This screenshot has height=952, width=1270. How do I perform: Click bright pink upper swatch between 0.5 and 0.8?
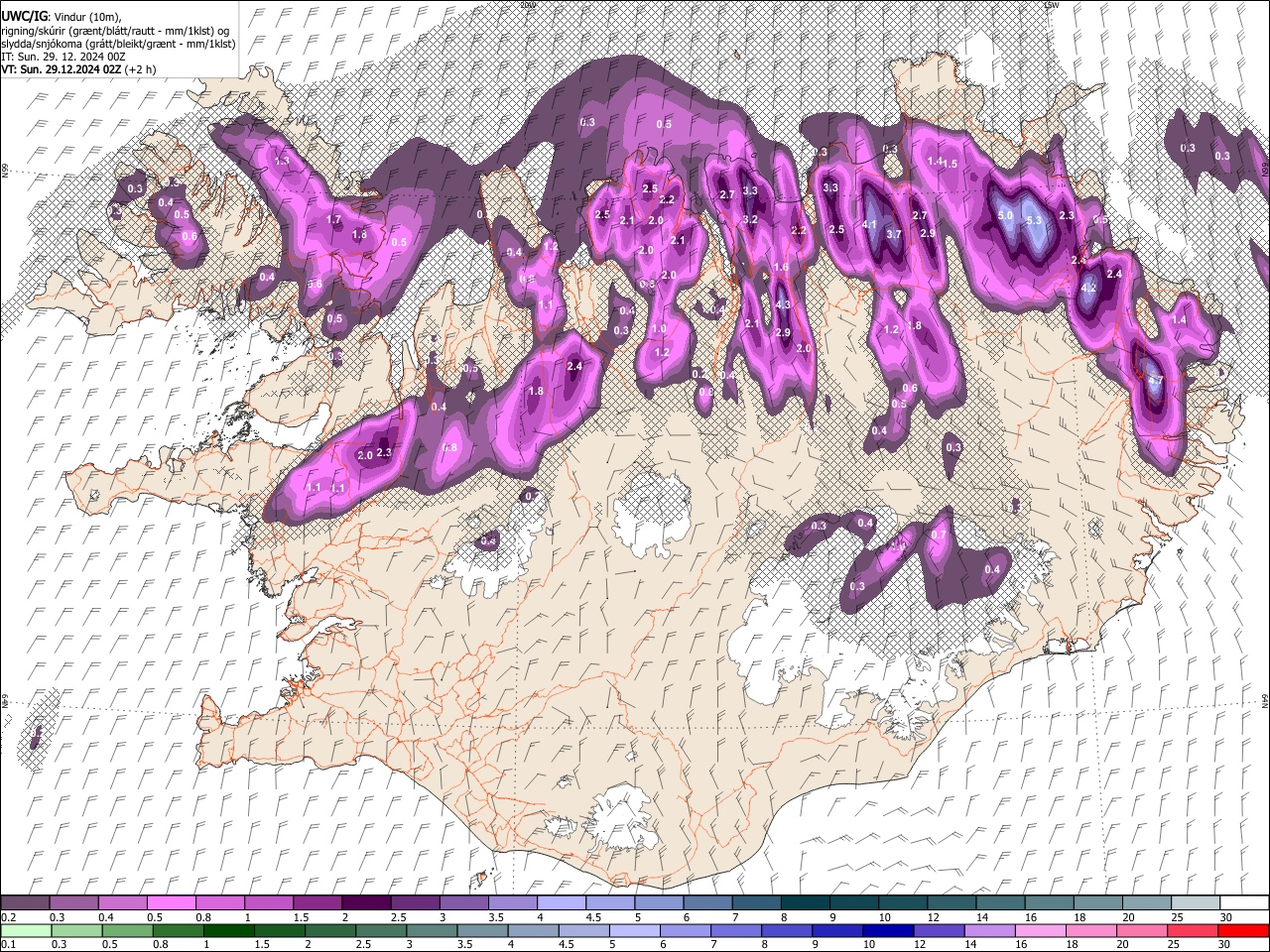171,903
